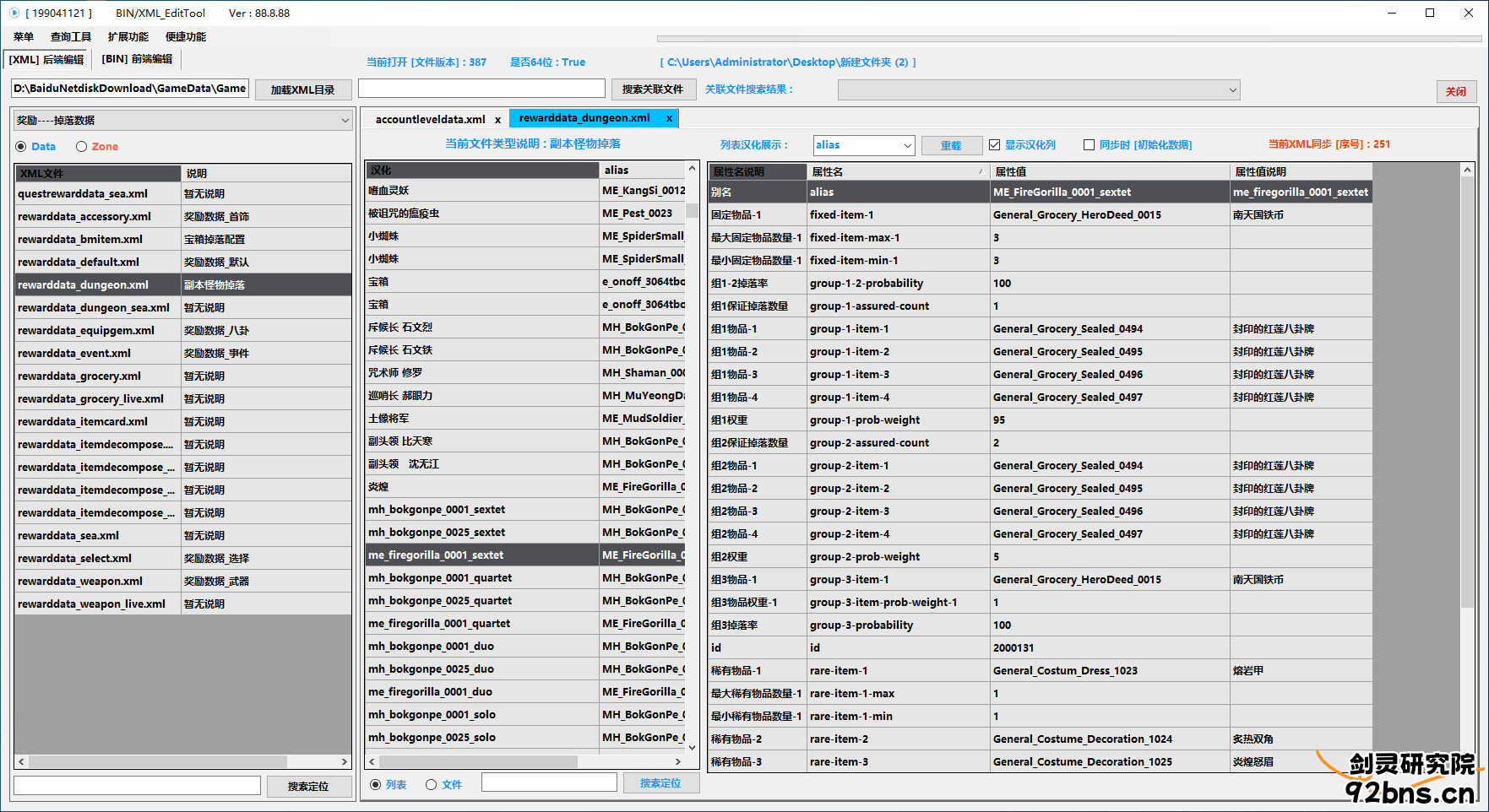Click the XML directory path field

(131, 88)
